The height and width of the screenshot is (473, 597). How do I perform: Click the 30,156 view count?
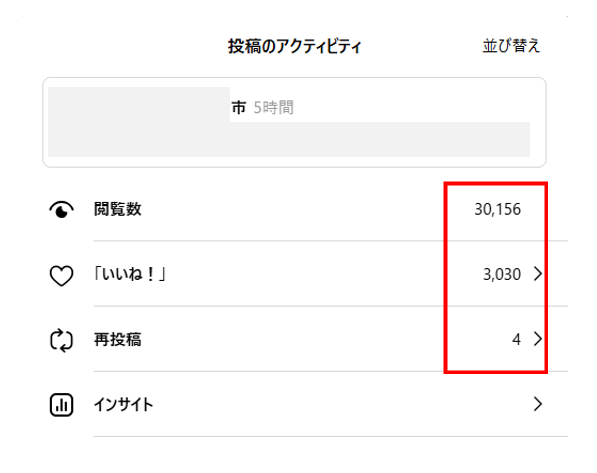pos(498,209)
